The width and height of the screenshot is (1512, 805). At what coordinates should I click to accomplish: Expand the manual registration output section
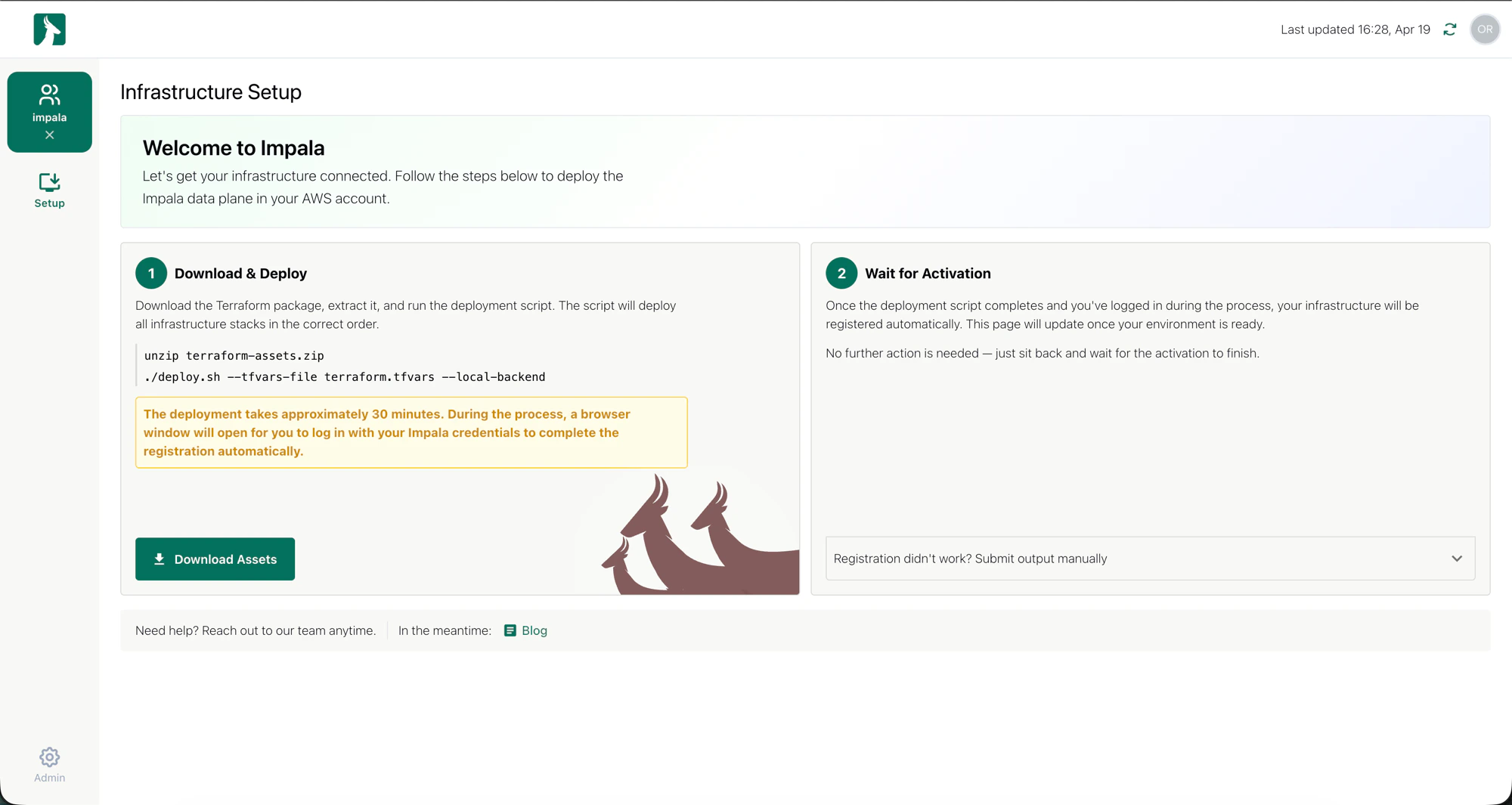[1150, 559]
